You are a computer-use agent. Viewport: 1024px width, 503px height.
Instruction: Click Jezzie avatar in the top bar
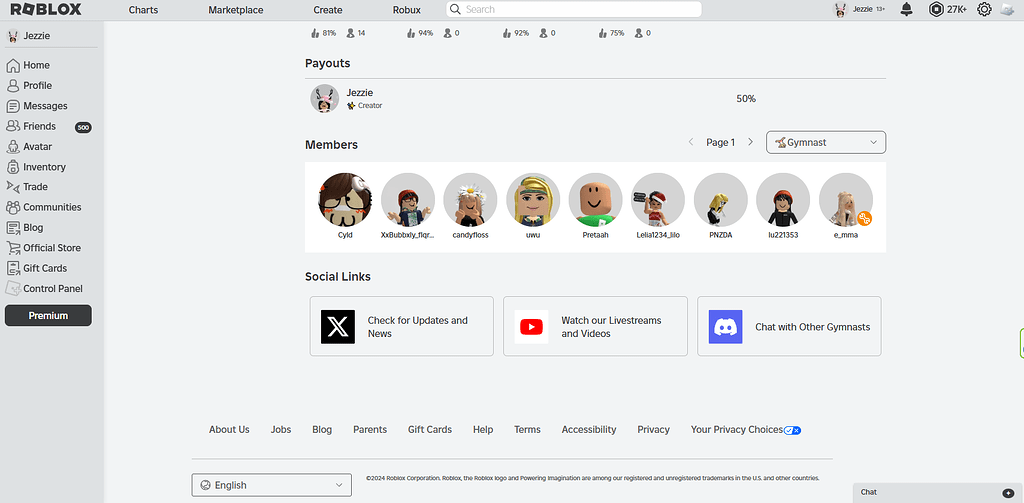click(841, 9)
